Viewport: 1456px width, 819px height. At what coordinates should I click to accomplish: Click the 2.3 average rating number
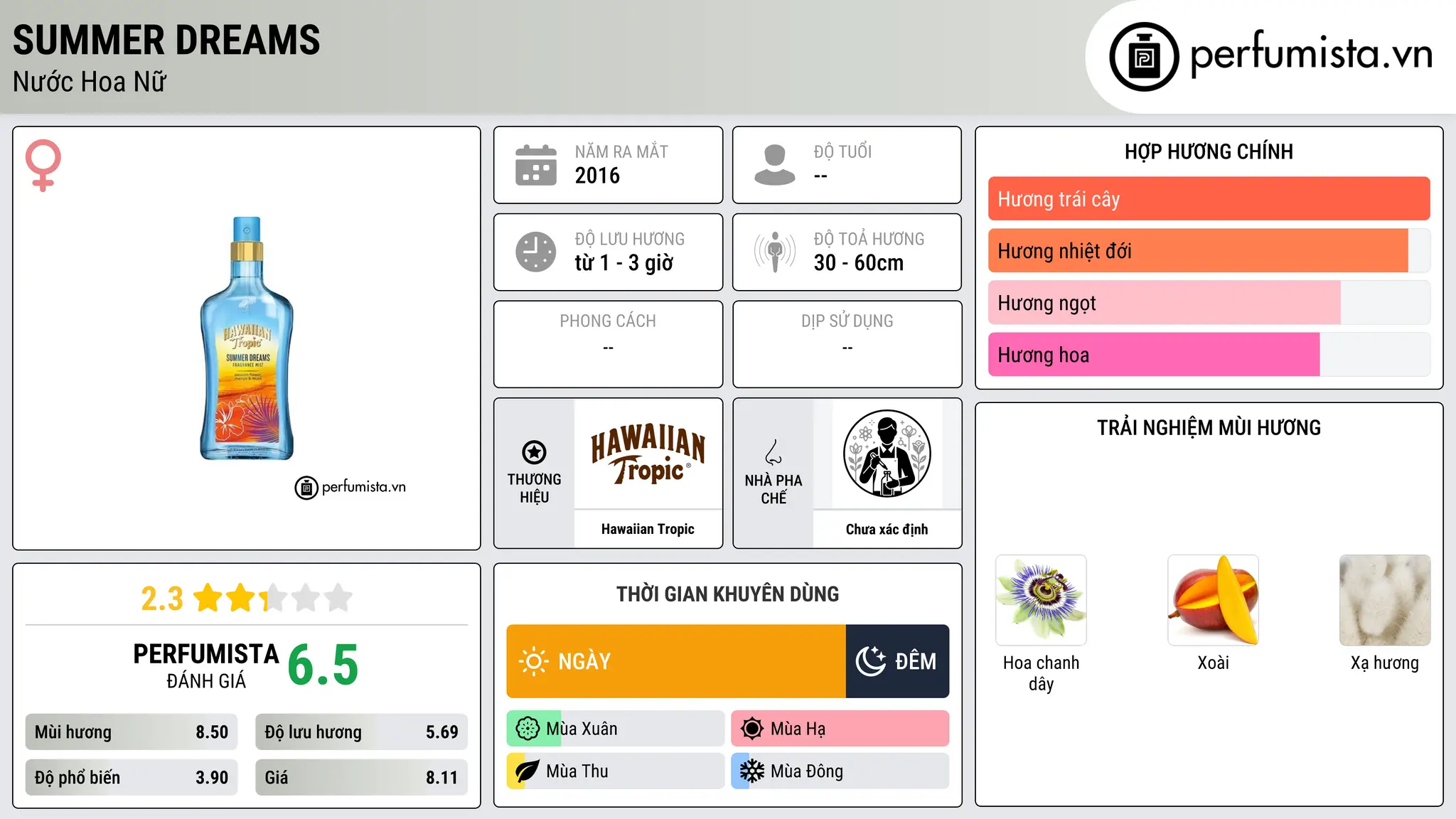[x=162, y=599]
